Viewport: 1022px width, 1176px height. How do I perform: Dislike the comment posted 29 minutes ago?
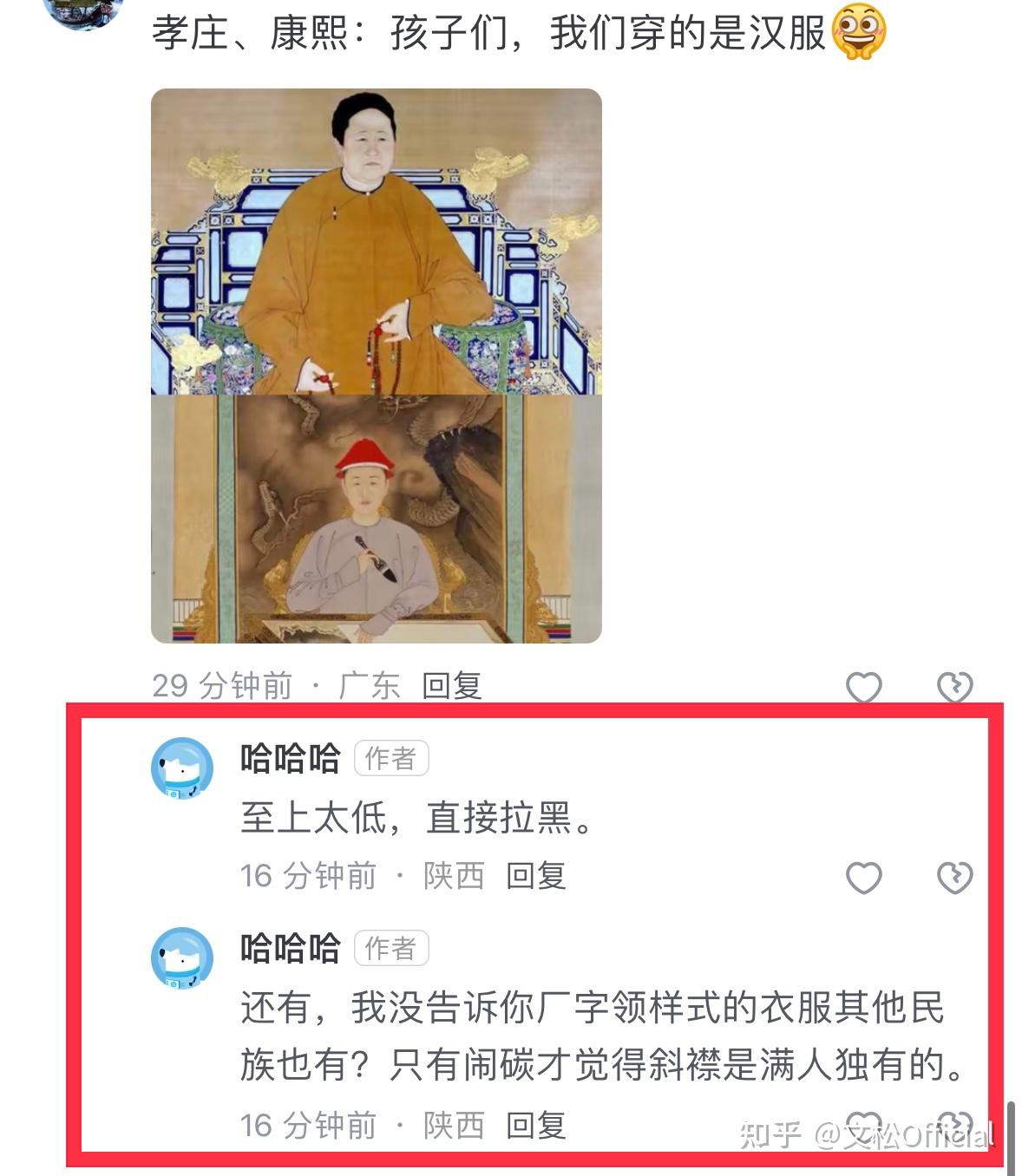(955, 688)
